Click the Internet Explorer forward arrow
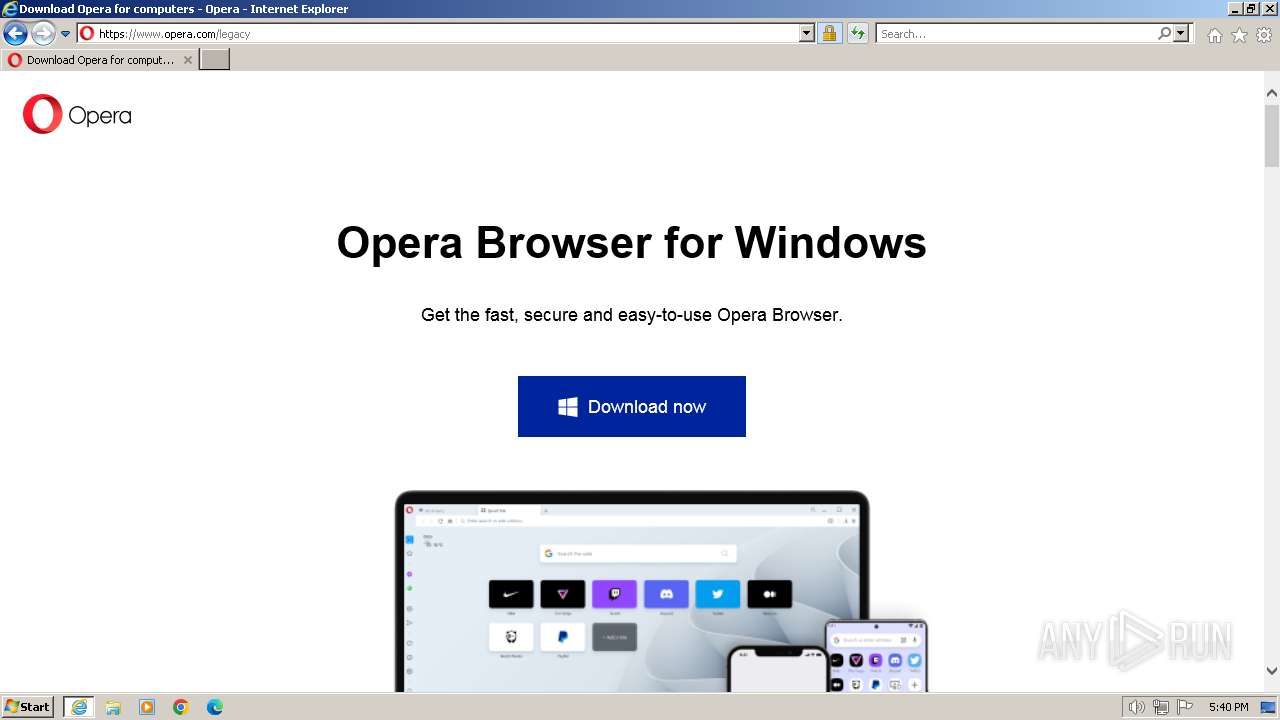Viewport: 1280px width, 720px height. click(x=43, y=34)
